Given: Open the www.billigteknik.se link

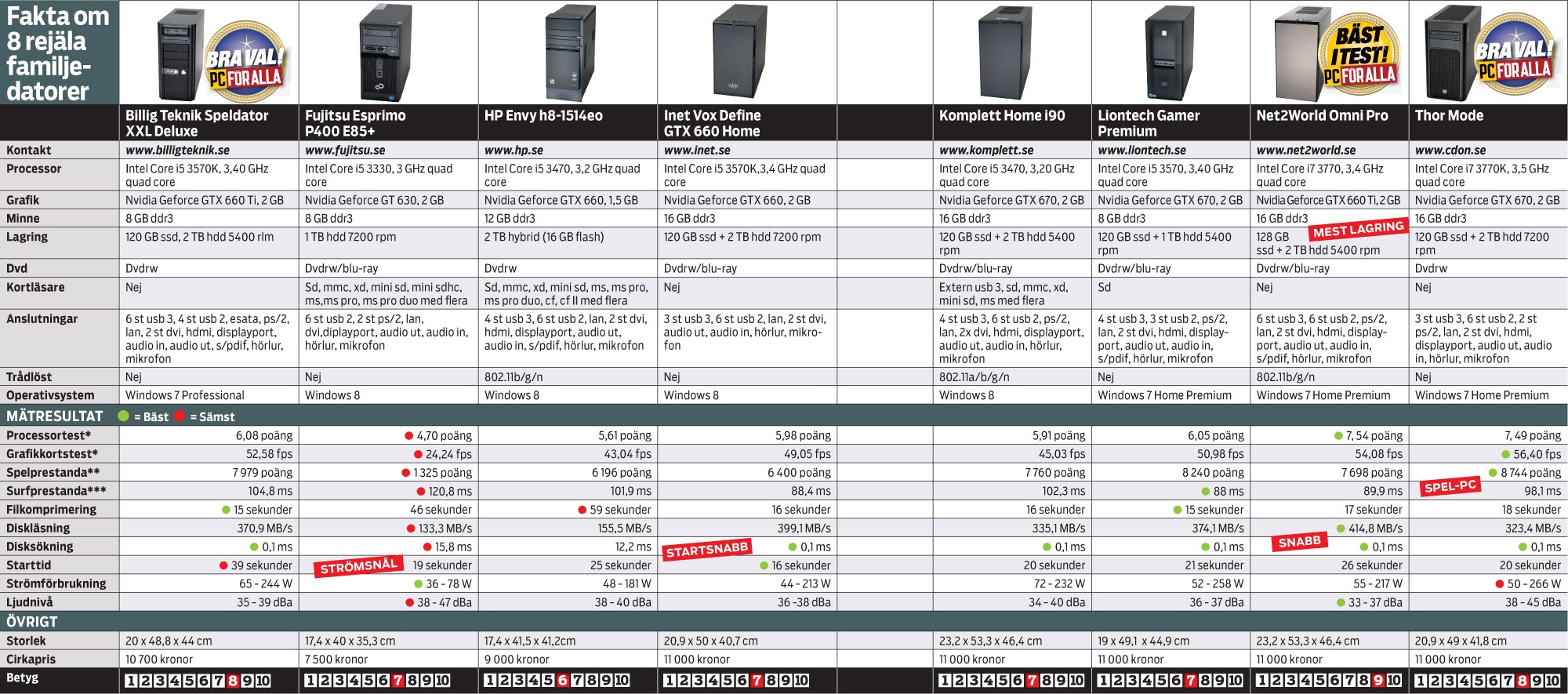Looking at the screenshot, I should click(x=177, y=150).
